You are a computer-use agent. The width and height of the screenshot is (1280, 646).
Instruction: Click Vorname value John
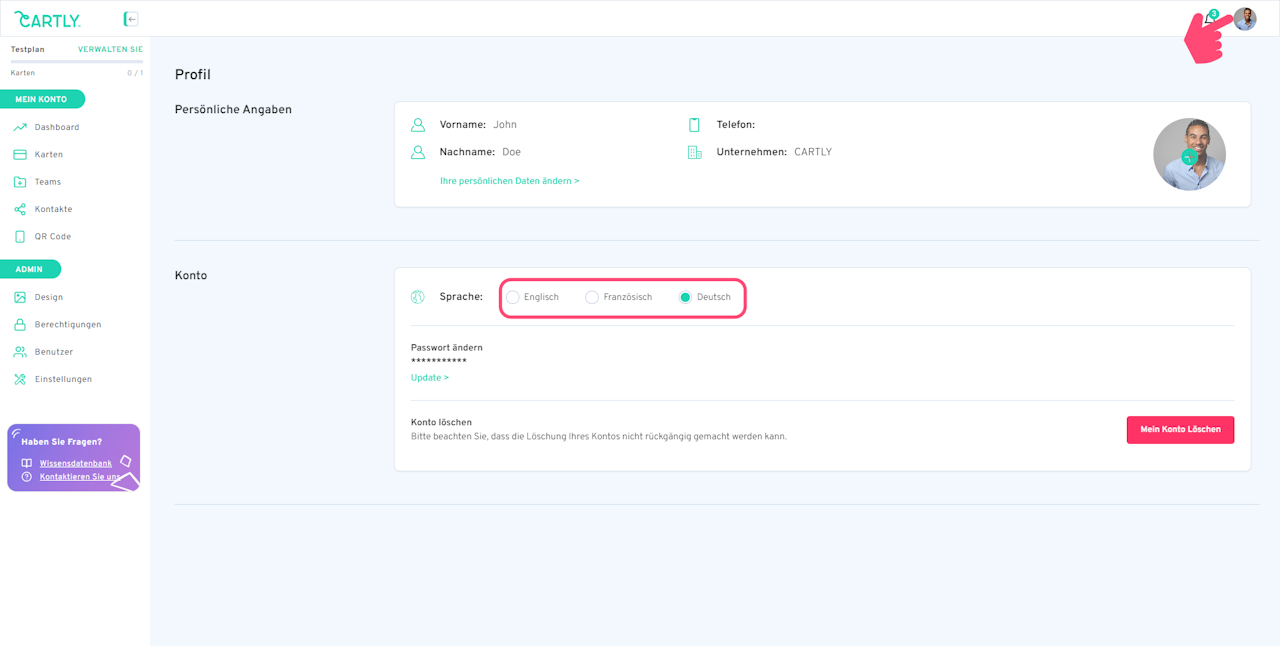coord(505,125)
